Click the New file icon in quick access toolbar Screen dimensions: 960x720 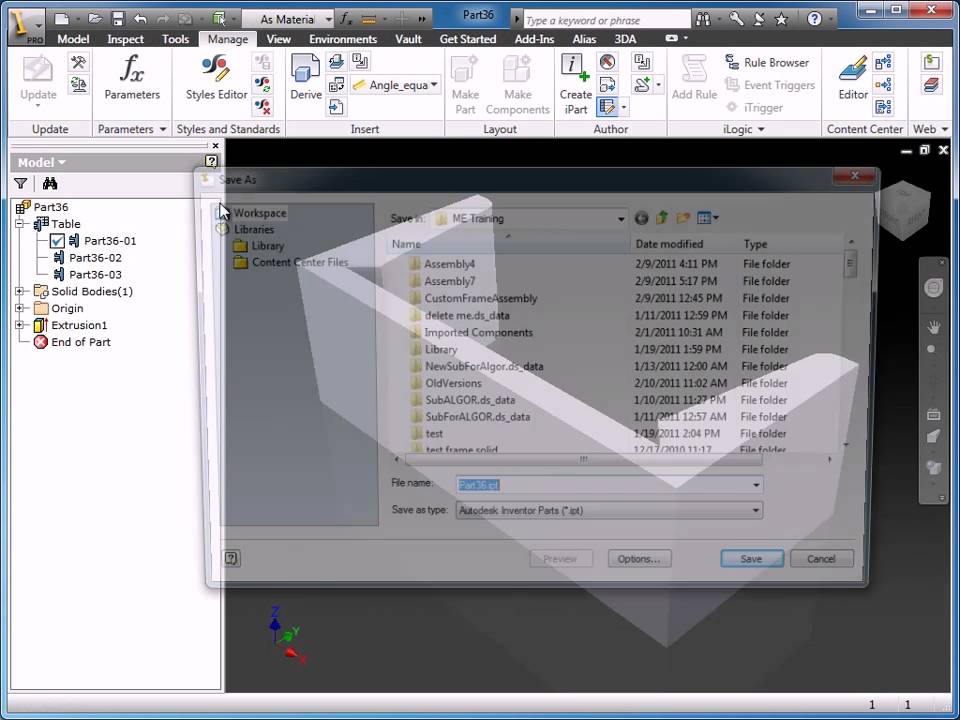[61, 19]
